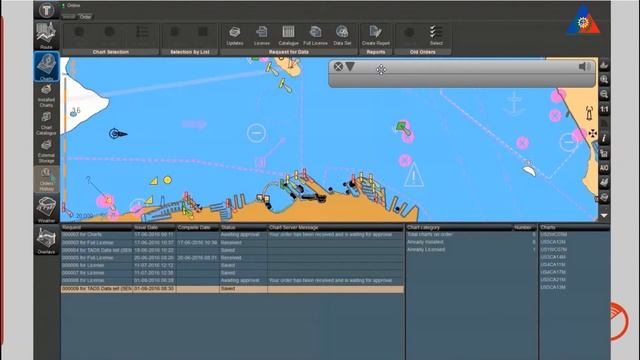Close the floating gray panel
The image size is (640, 360).
(338, 67)
